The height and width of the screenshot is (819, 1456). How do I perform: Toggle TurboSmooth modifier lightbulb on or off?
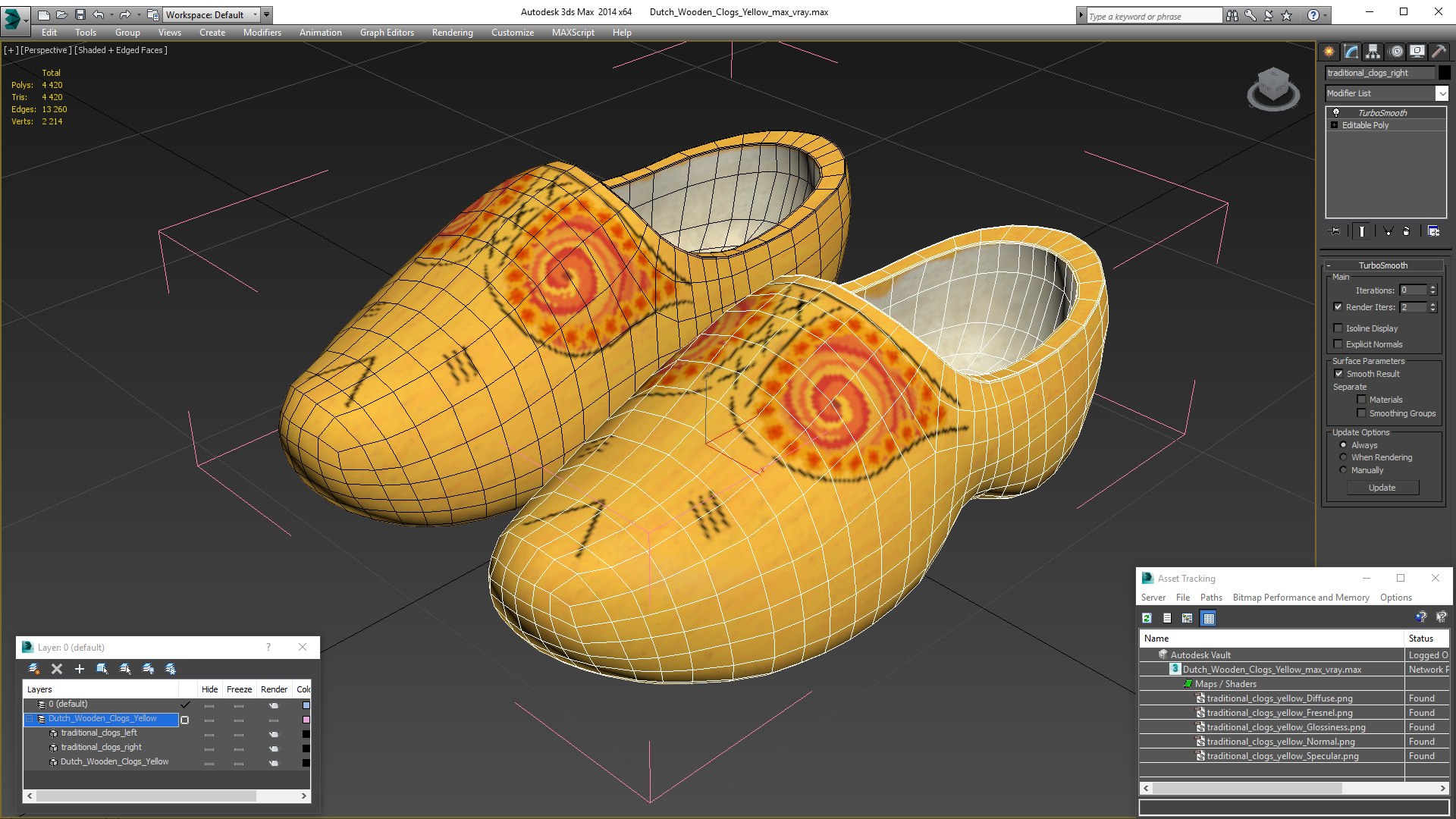coord(1336,112)
